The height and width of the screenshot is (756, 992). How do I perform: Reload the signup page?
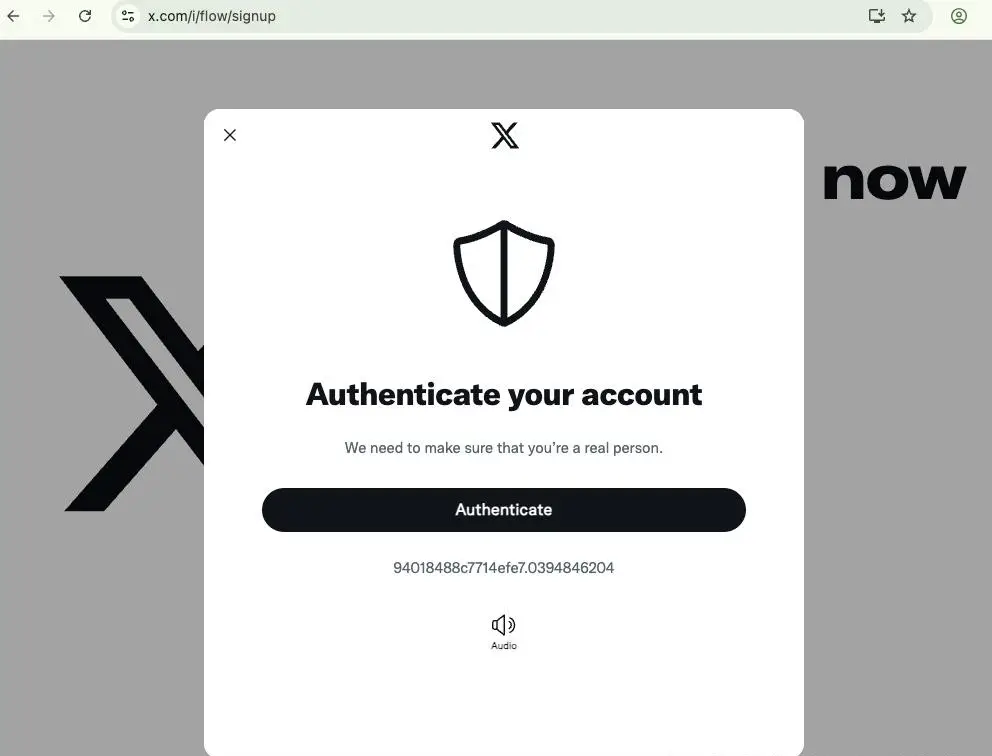85,16
